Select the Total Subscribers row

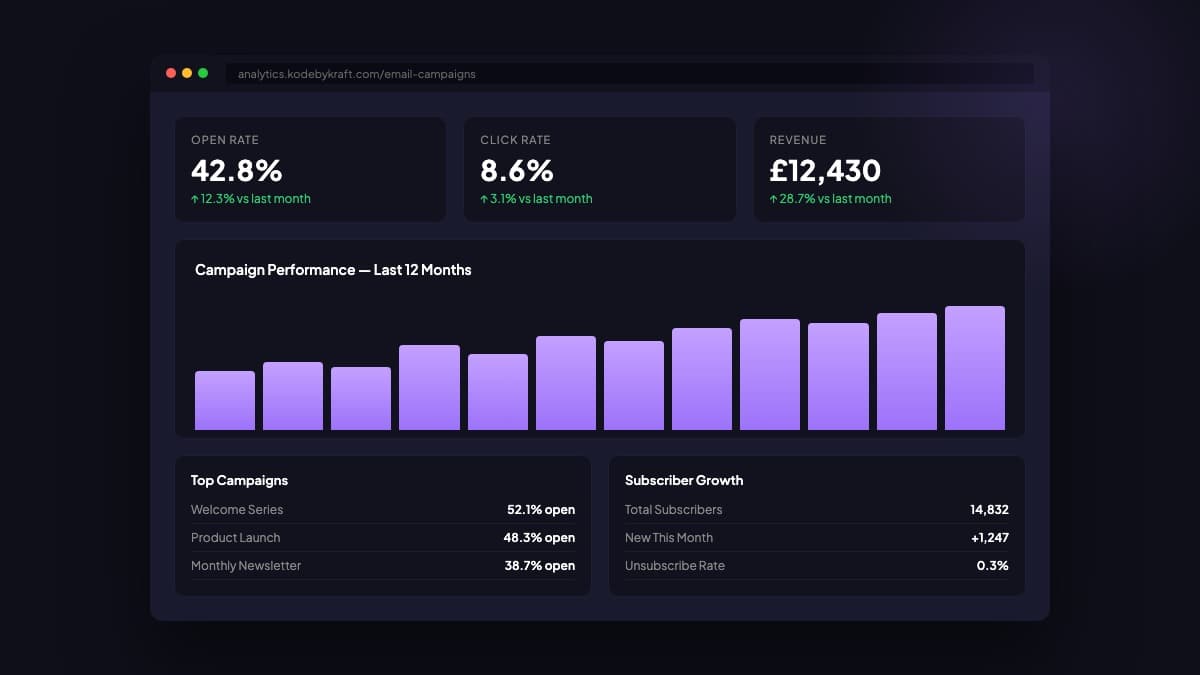click(x=816, y=510)
